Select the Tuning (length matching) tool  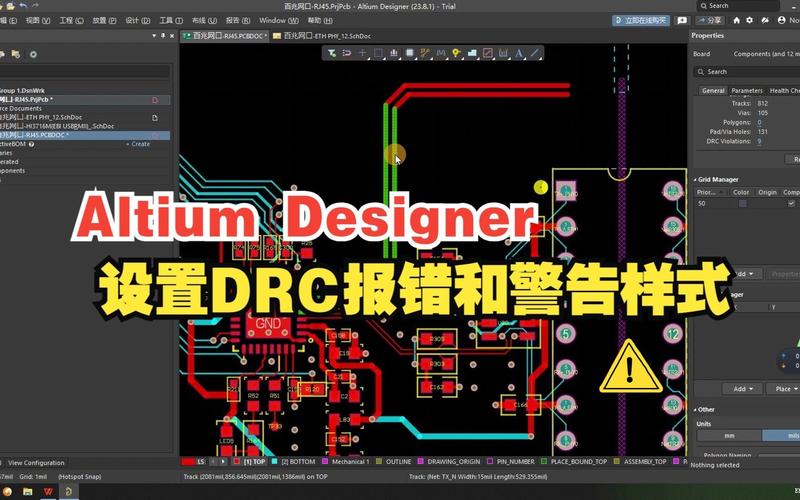pyautogui.click(x=441, y=53)
